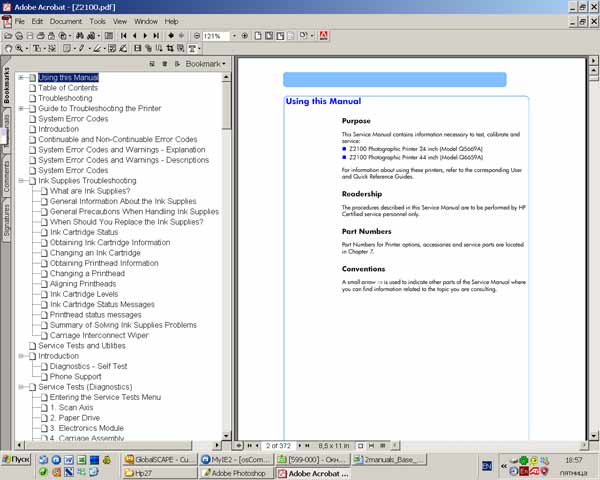Click the Open file toolbar icon
This screenshot has height=480, width=600.
click(x=8, y=36)
